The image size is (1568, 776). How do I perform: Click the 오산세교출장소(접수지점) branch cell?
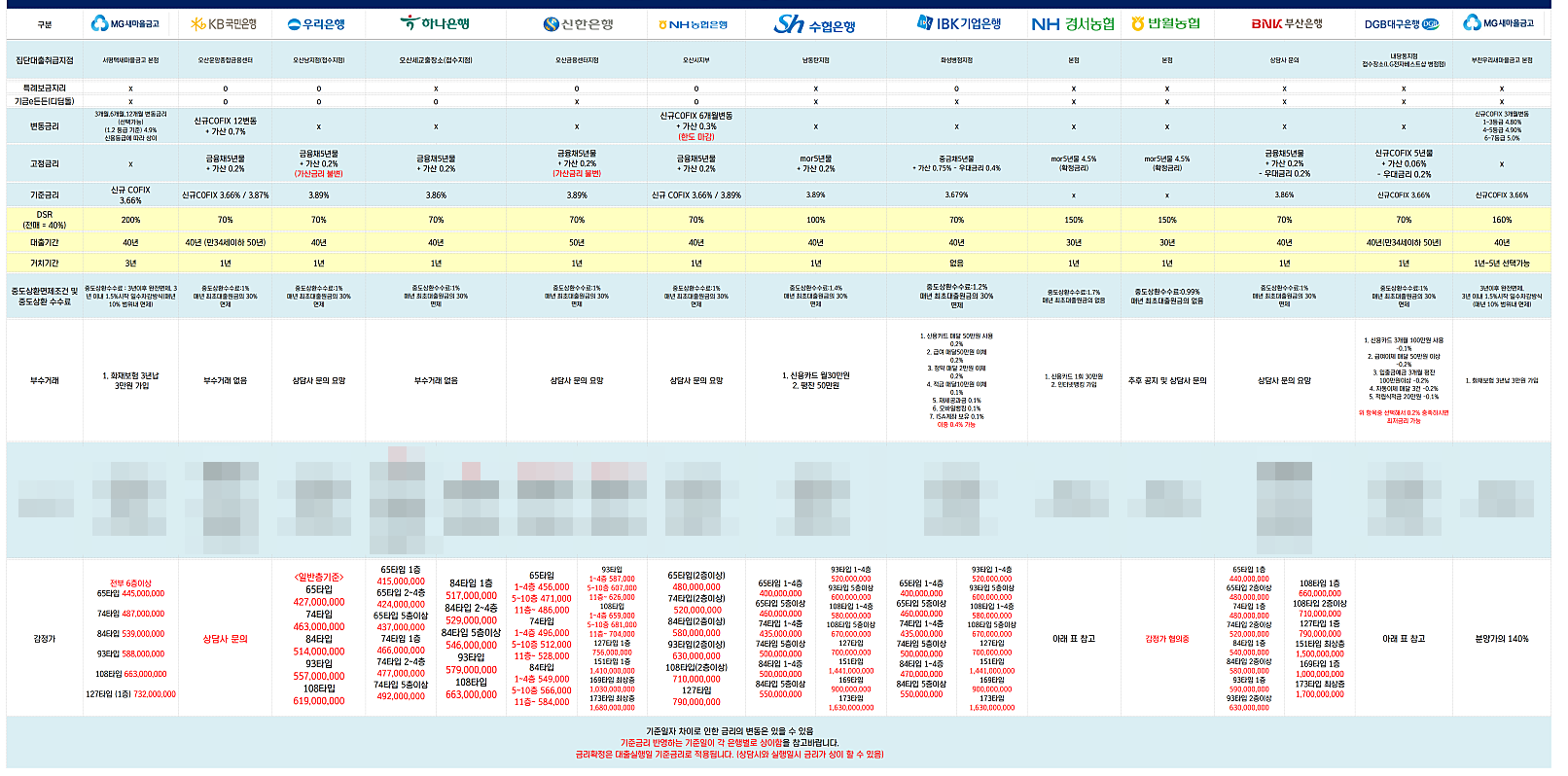436,60
